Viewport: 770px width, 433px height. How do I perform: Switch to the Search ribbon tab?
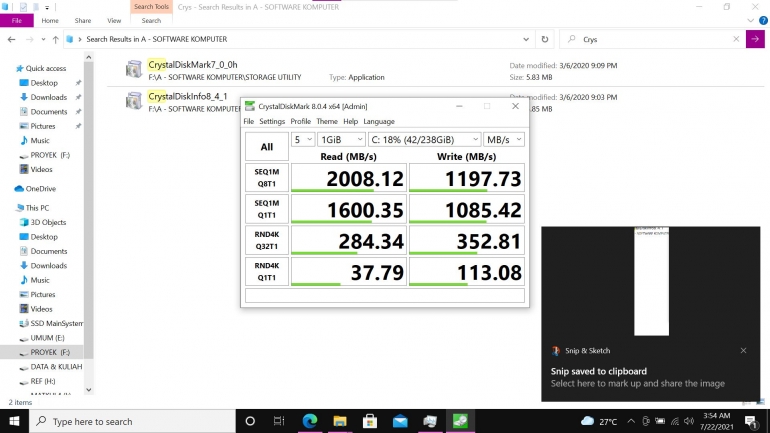151,21
